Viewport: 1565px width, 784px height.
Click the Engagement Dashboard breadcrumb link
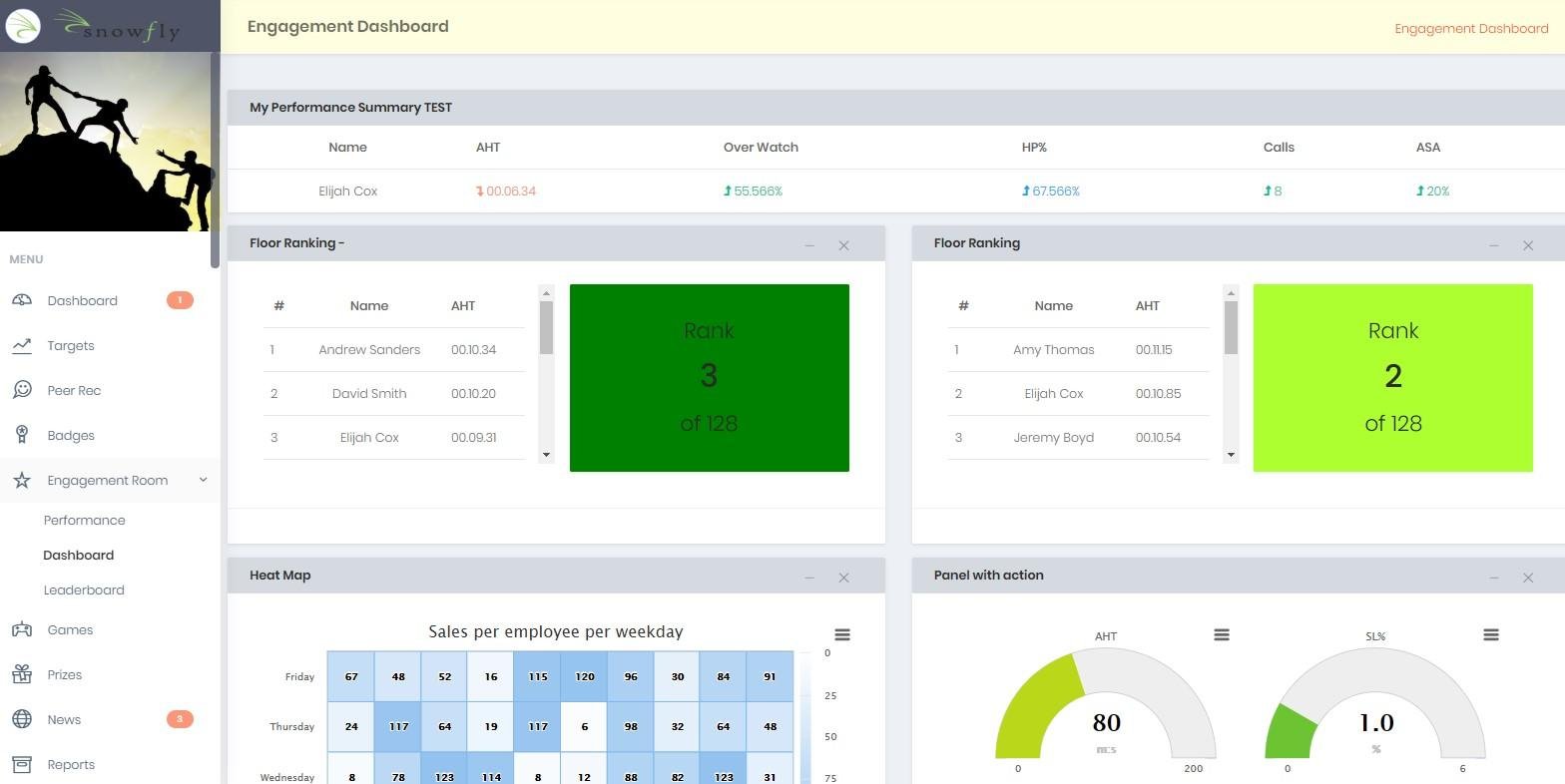click(1471, 28)
